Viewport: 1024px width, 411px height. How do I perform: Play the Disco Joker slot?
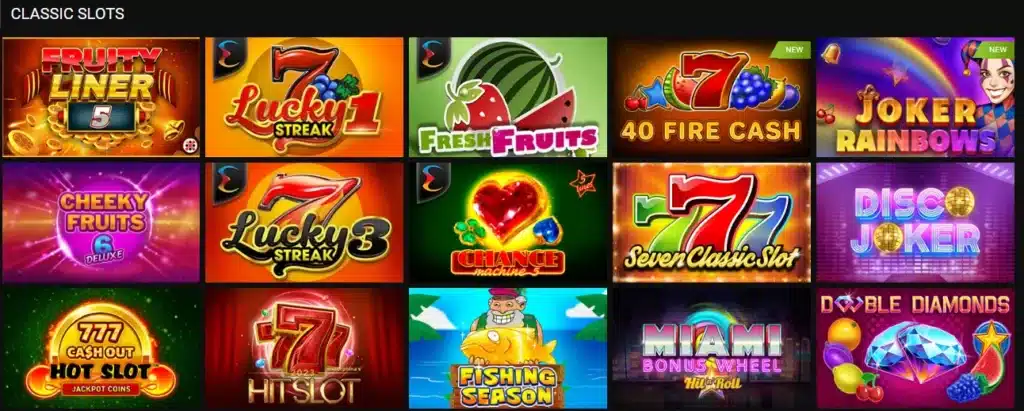pyautogui.click(x=915, y=222)
